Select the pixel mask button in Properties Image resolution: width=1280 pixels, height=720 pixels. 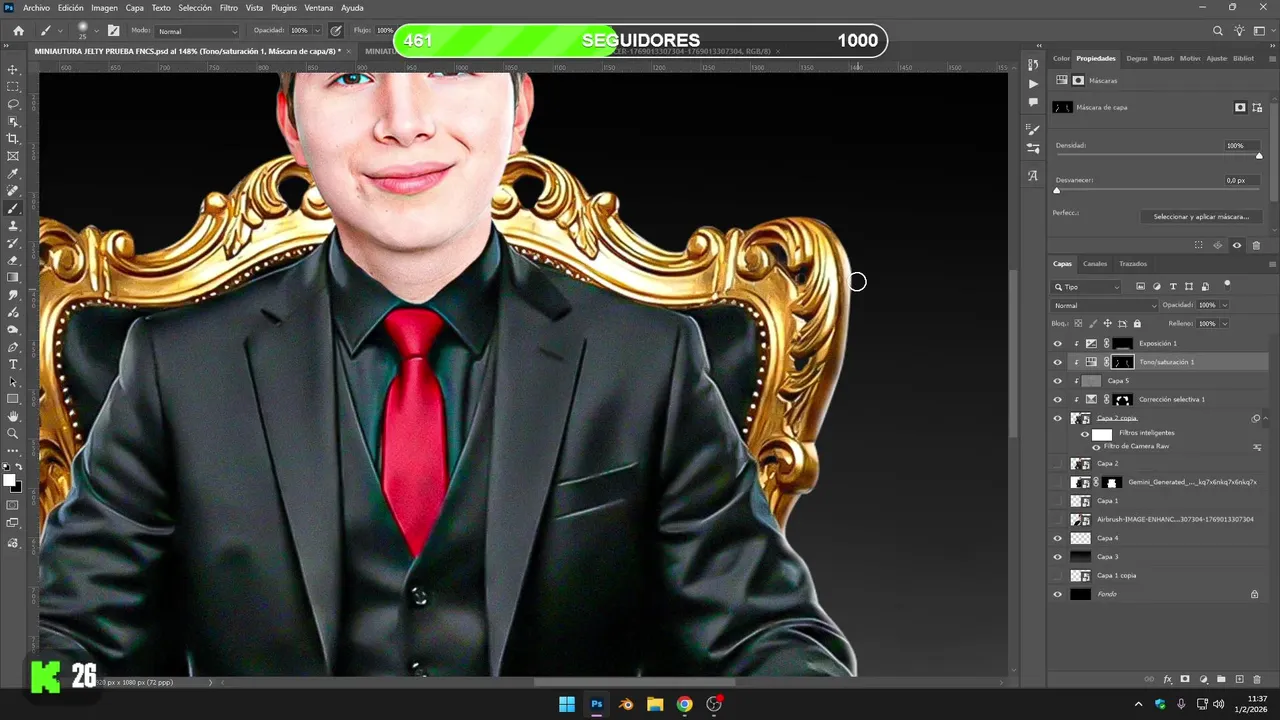pos(1240,107)
